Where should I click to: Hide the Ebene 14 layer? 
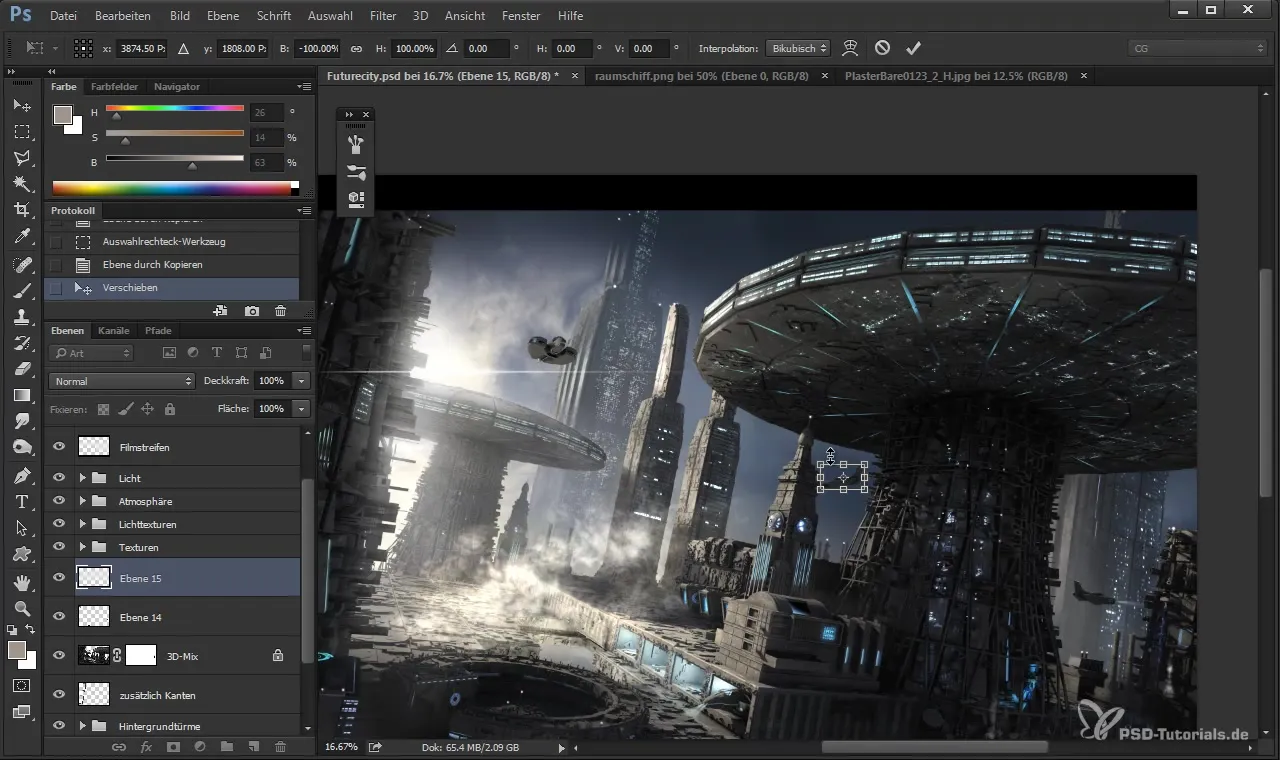(x=59, y=617)
